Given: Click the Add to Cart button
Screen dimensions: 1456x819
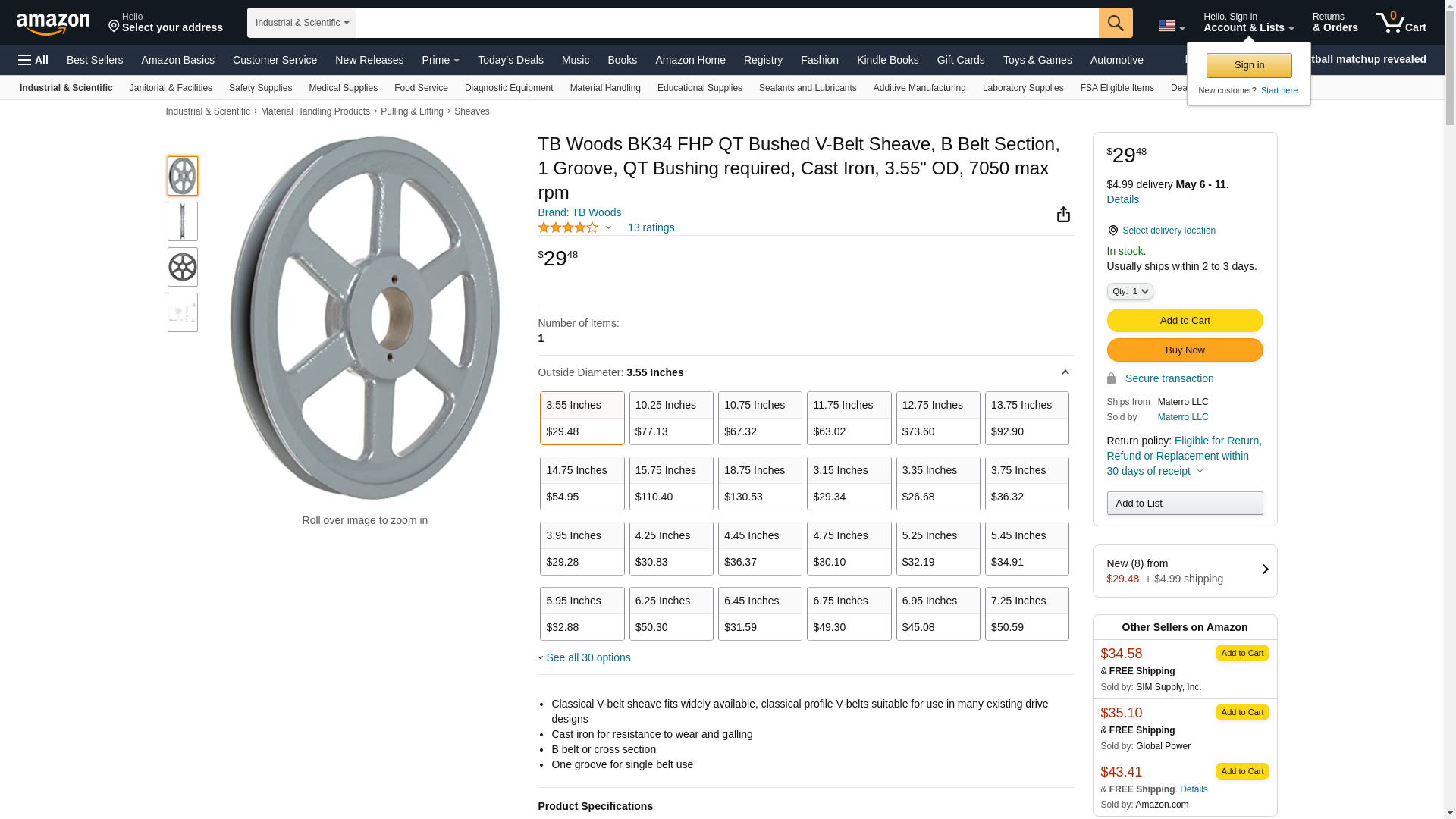Looking at the screenshot, I should click(1184, 321).
